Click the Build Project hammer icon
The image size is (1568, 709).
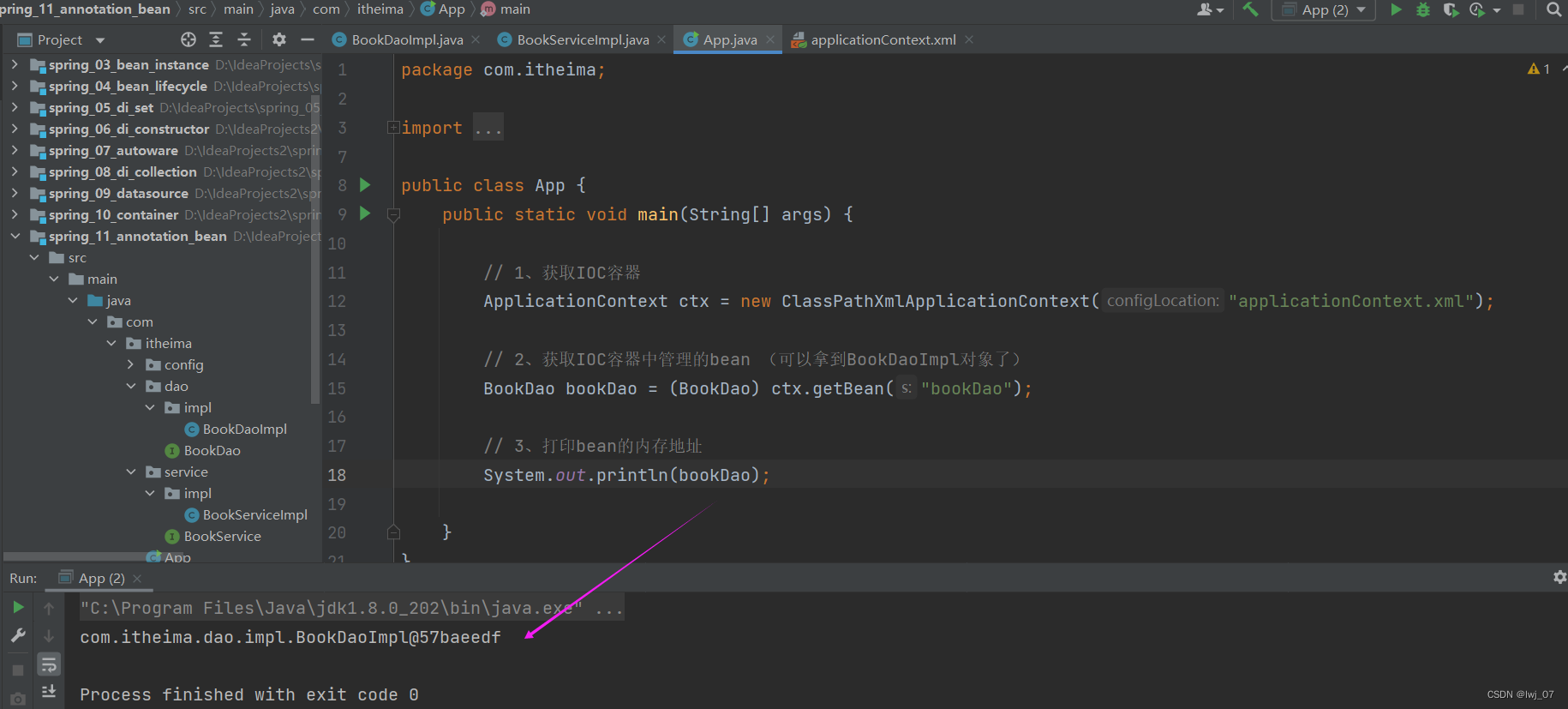pos(1251,9)
